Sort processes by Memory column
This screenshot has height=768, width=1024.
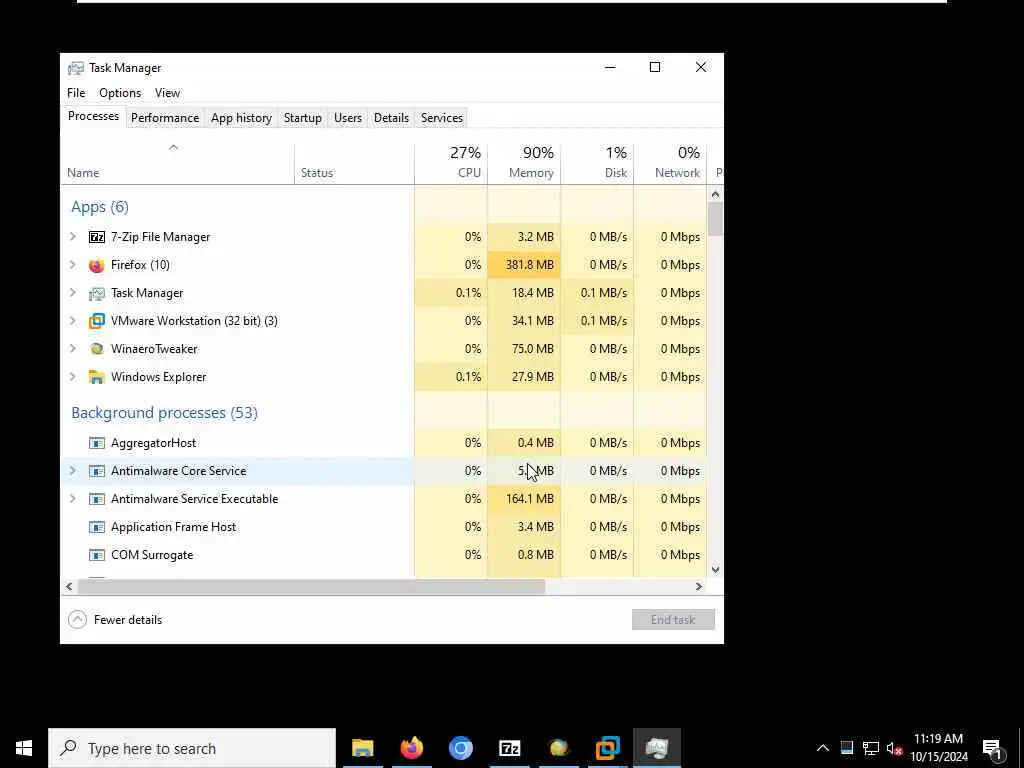coord(524,163)
